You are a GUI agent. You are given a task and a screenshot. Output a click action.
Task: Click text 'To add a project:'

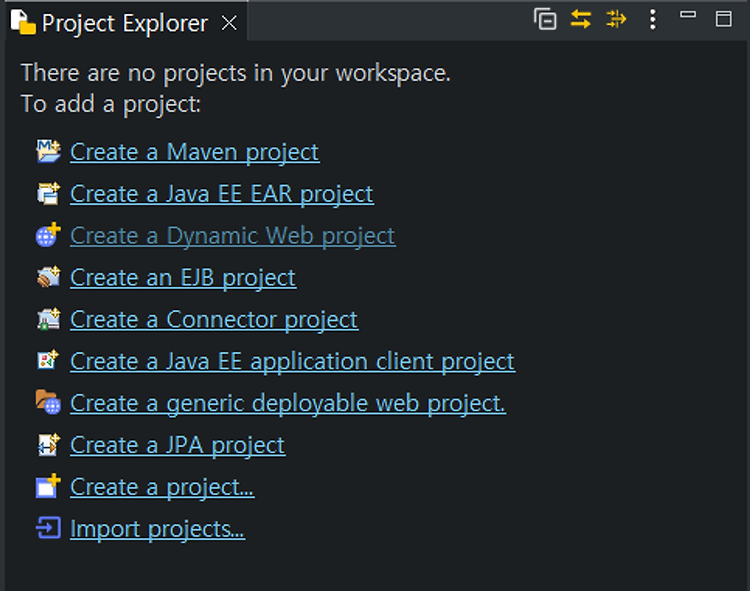pyautogui.click(x=110, y=104)
